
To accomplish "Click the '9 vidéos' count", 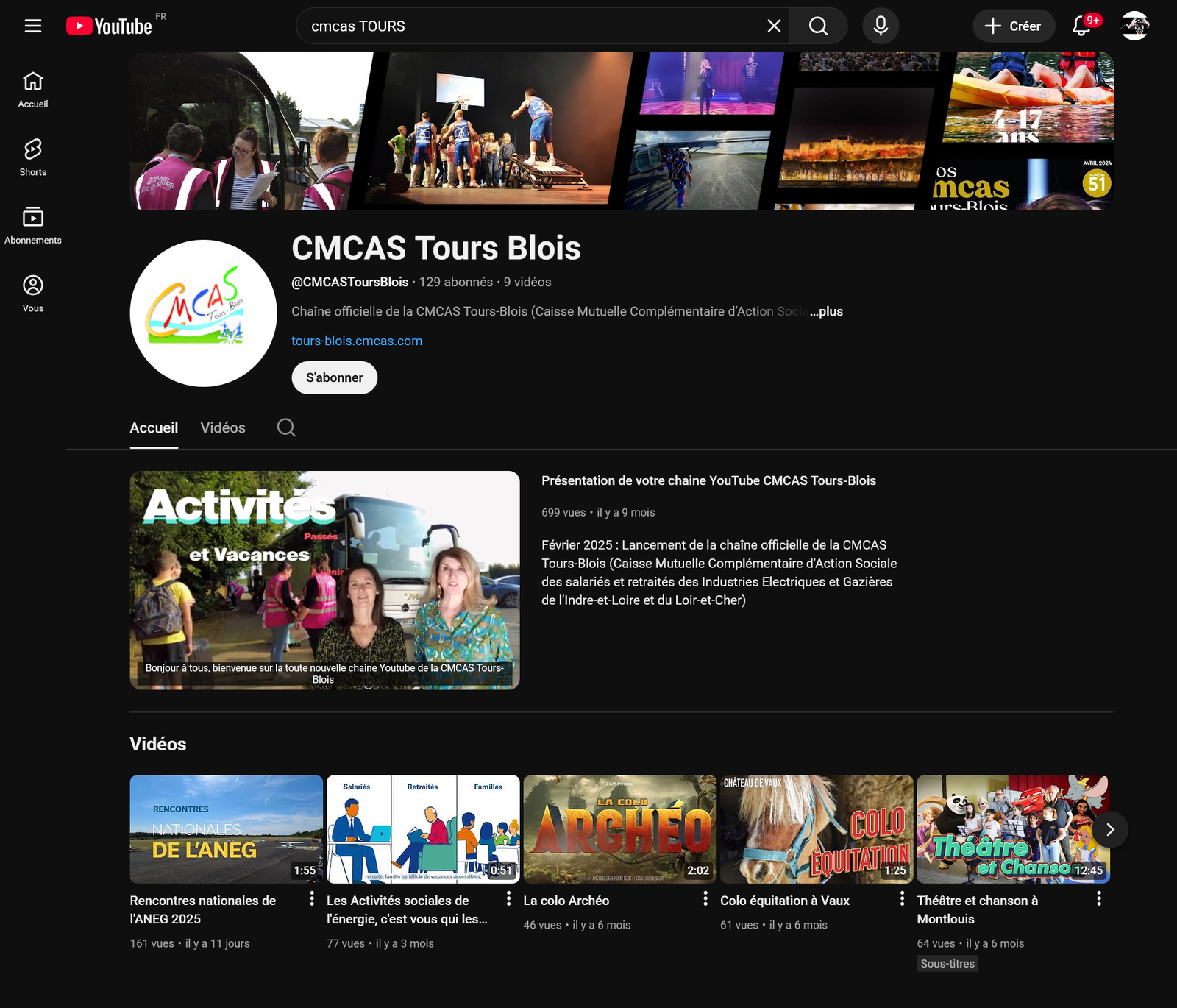I will pos(527,282).
